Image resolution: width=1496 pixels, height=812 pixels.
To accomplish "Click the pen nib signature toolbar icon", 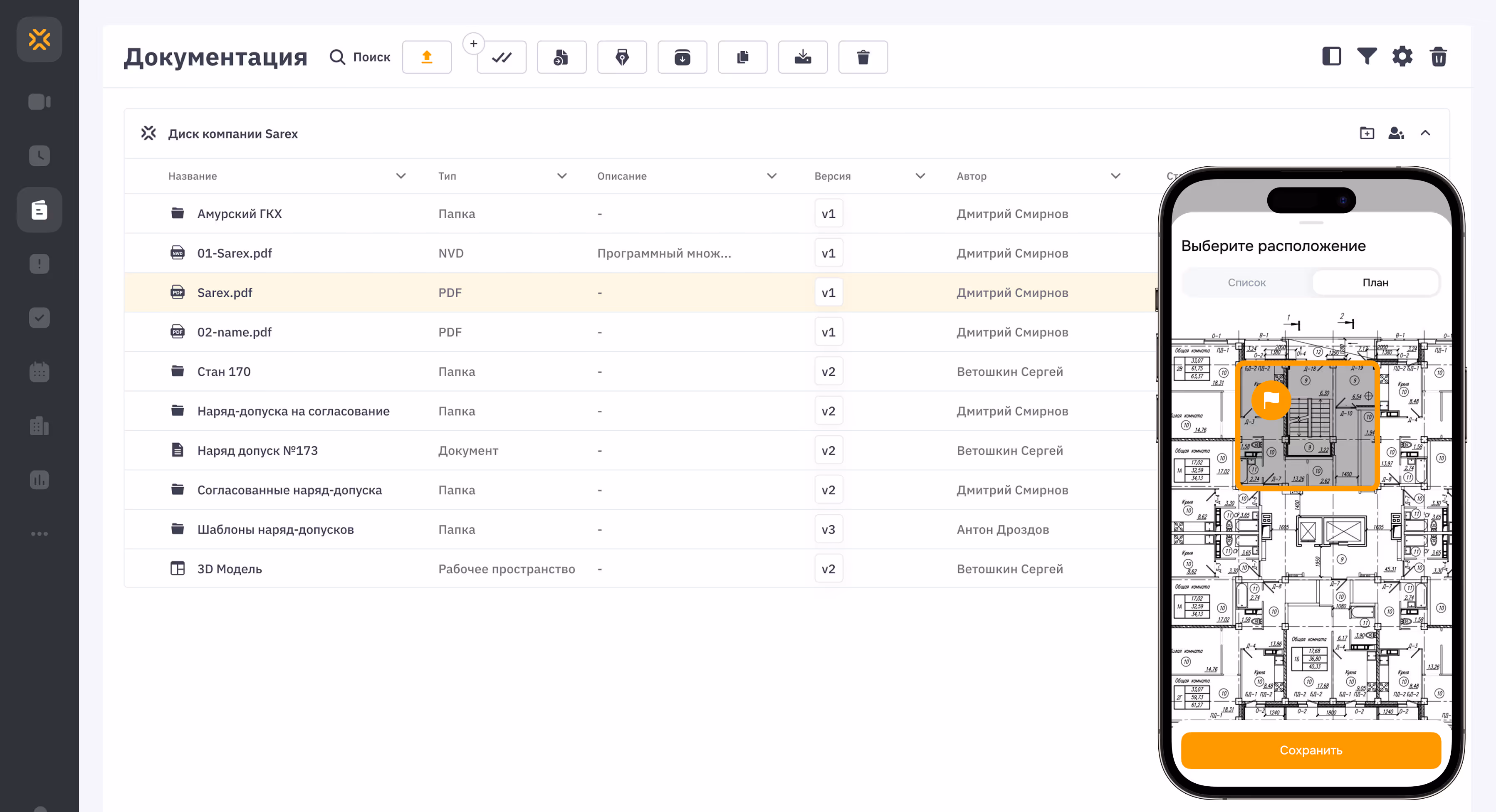I will [621, 57].
